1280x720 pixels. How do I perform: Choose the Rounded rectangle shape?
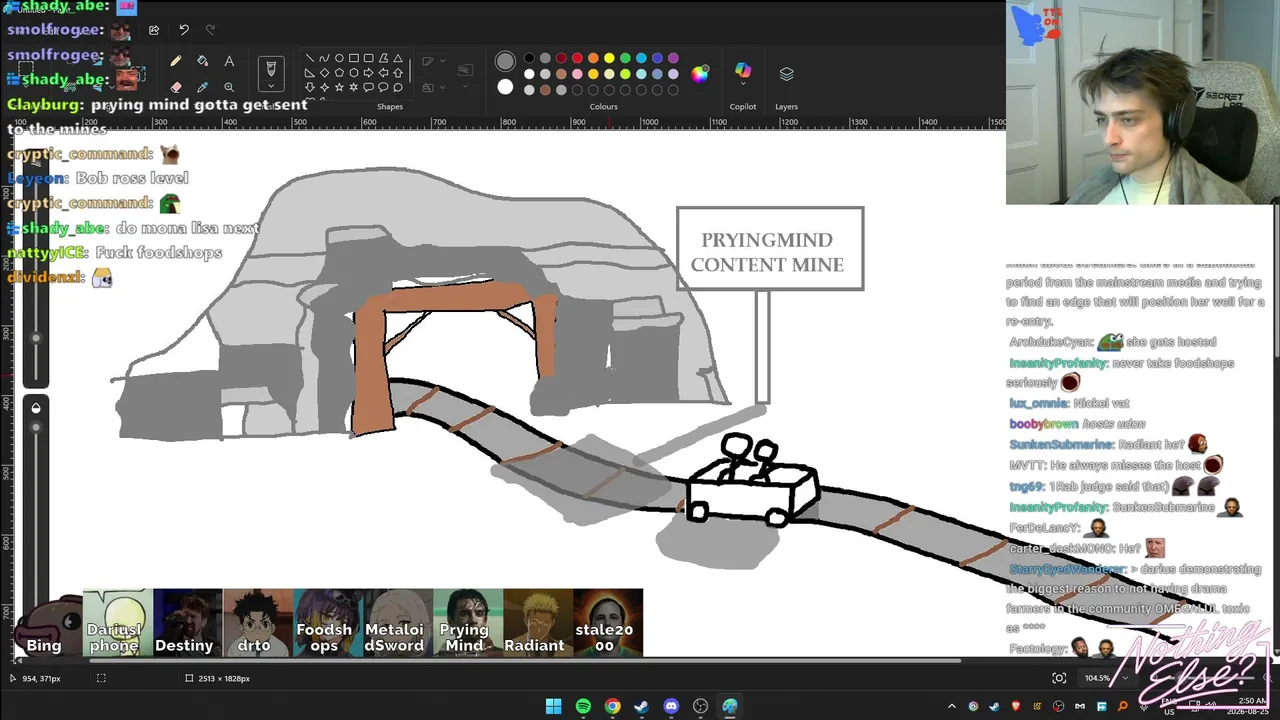[368, 58]
